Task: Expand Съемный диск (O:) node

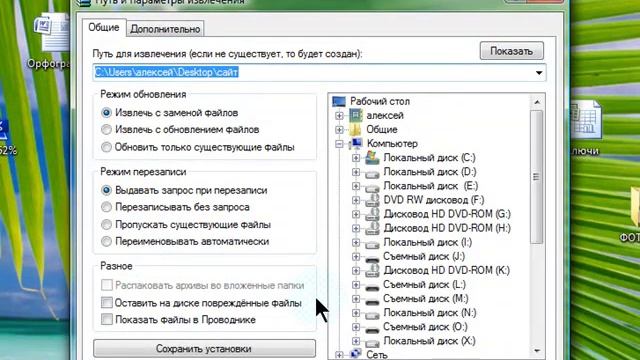Action: (x=356, y=327)
